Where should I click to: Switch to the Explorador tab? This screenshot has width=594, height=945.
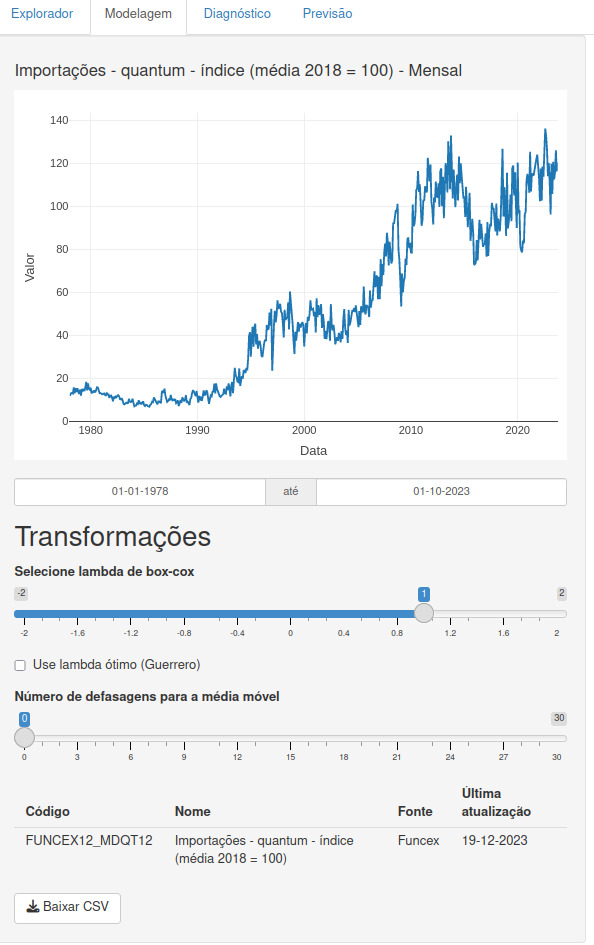tap(42, 14)
